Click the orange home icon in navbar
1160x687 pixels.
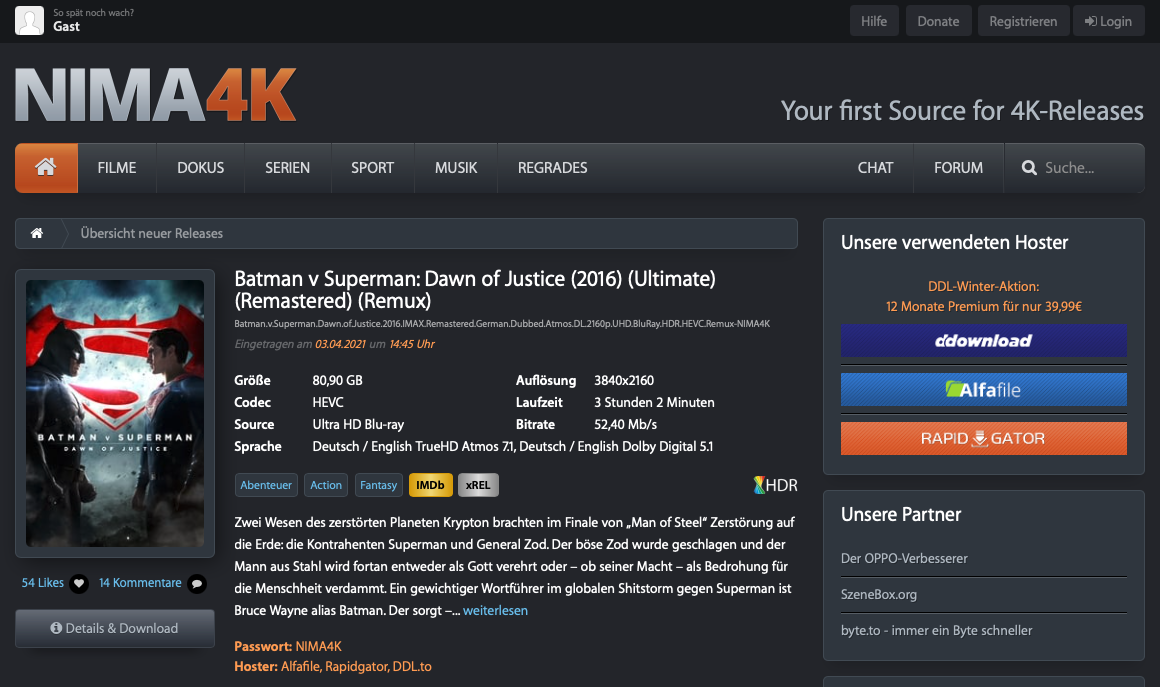(x=46, y=168)
